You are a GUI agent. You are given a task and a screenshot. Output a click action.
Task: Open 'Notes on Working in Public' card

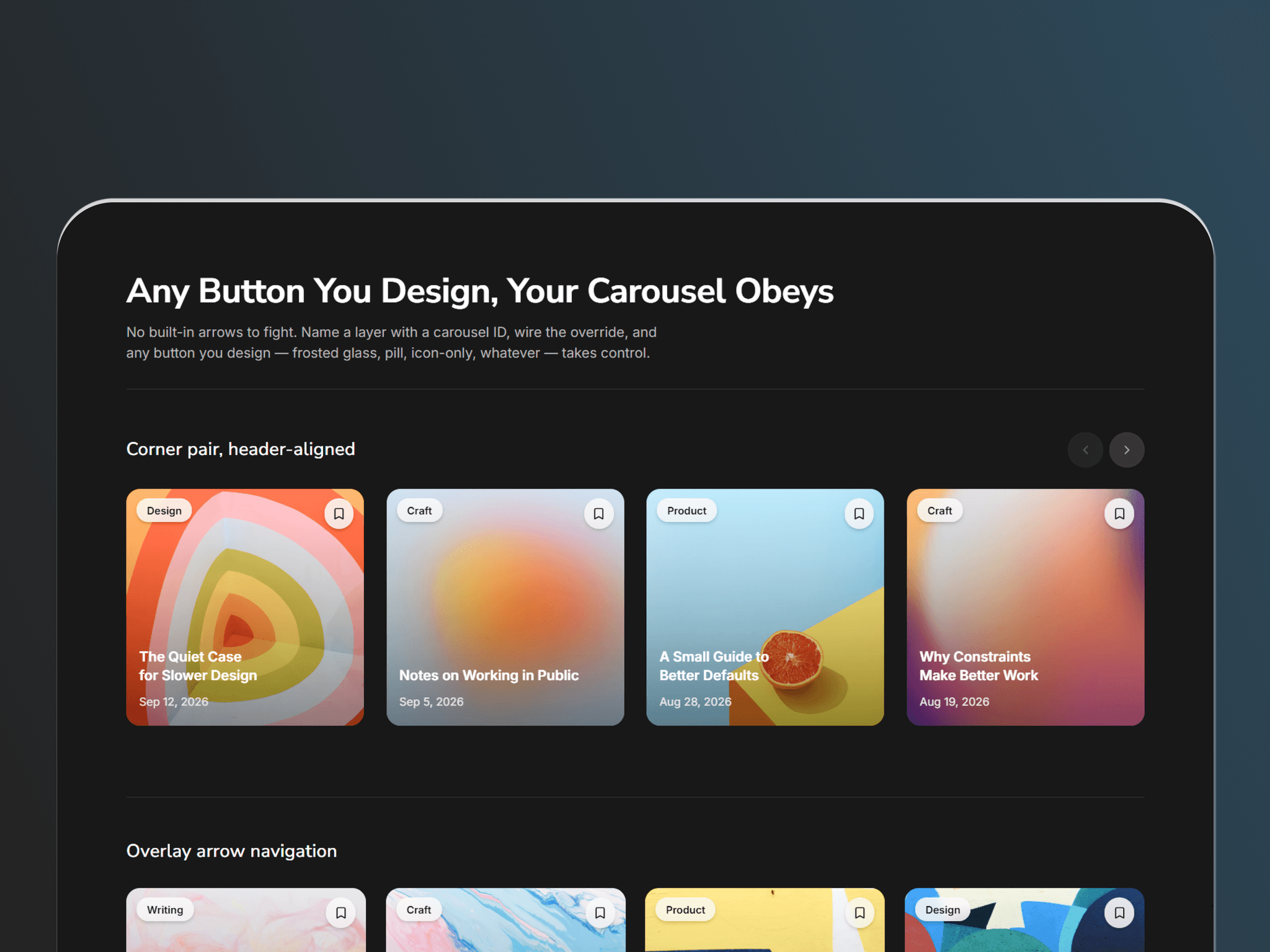point(505,607)
